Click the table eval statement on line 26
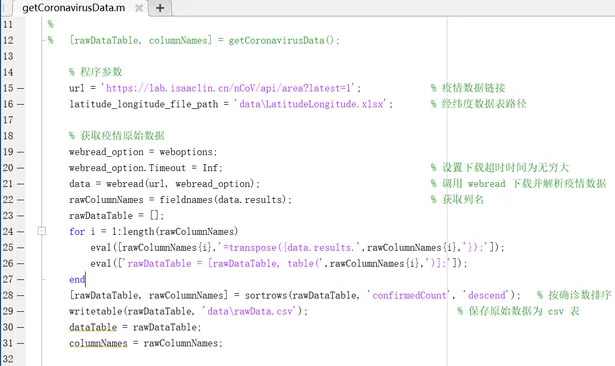The width and height of the screenshot is (615, 366). [279, 263]
